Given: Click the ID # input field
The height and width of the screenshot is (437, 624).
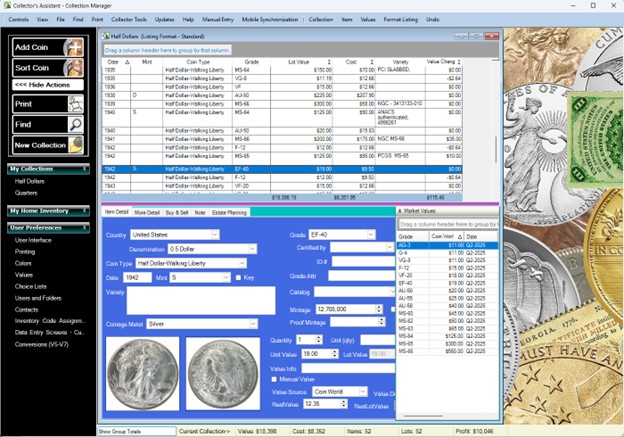Looking at the screenshot, I should click(363, 262).
